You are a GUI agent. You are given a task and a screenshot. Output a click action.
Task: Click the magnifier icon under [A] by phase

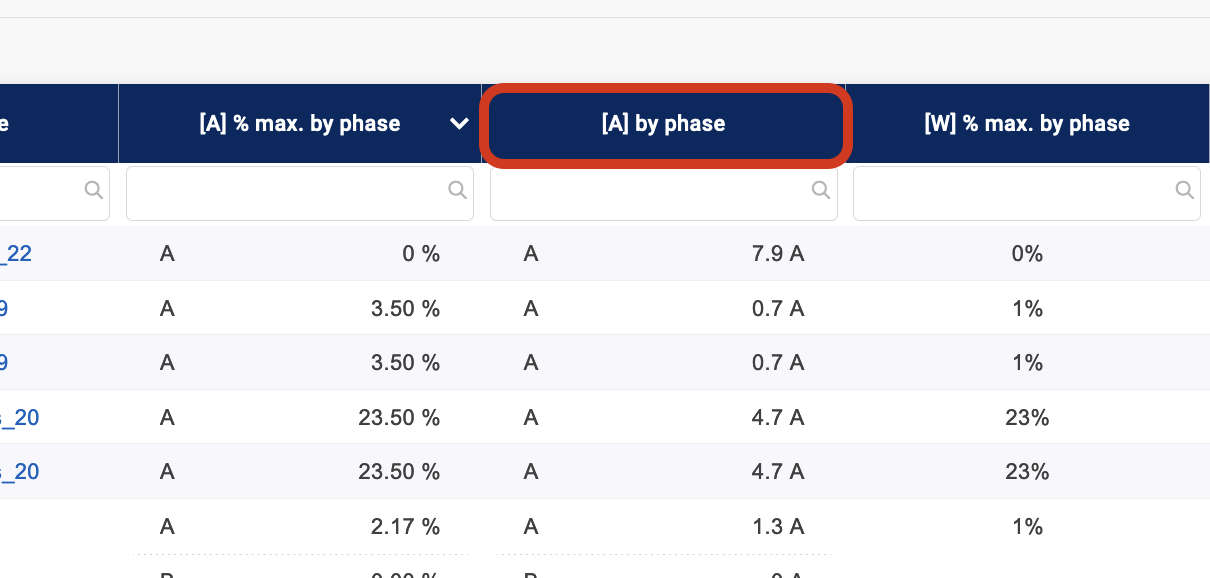pos(821,190)
